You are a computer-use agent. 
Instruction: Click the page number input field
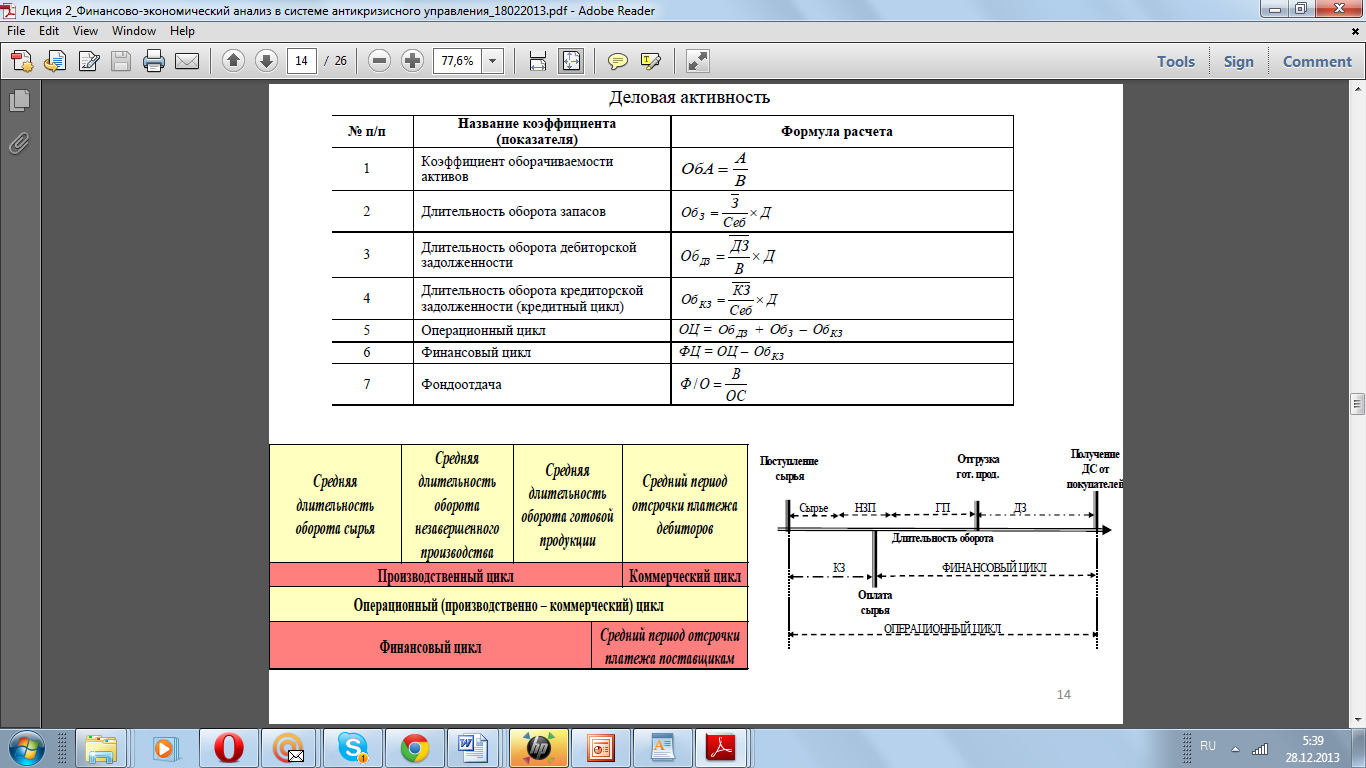point(301,61)
